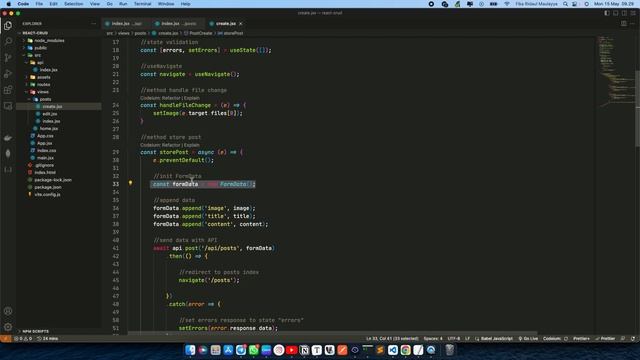Open Explorer panel Views and More Actions ellipsis
The image size is (640, 360).
pos(93,24)
